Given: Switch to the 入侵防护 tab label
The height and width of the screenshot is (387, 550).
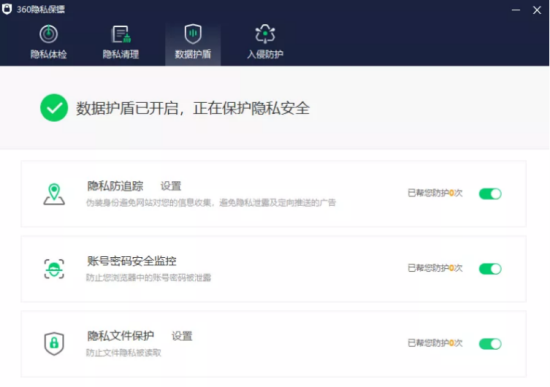Looking at the screenshot, I should pyautogui.click(x=265, y=54).
